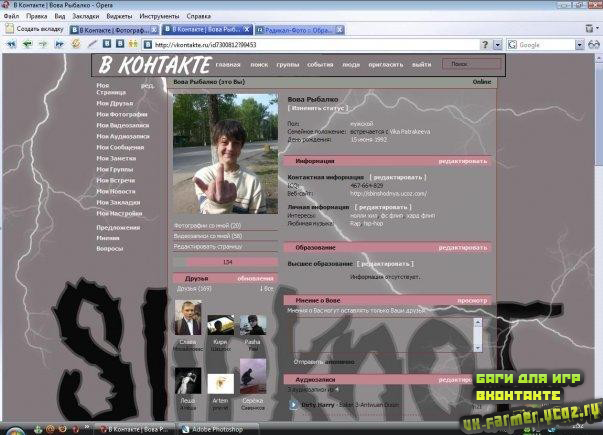
Task: Open the search engine dropdown arrow
Action: point(579,45)
